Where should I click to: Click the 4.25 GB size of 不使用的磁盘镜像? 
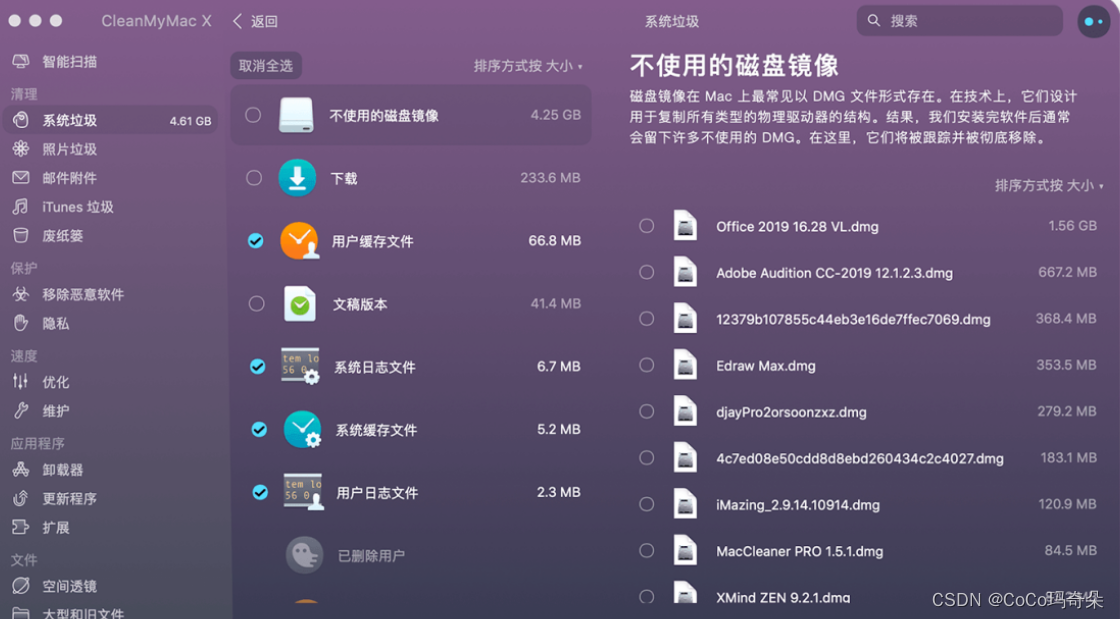click(556, 115)
